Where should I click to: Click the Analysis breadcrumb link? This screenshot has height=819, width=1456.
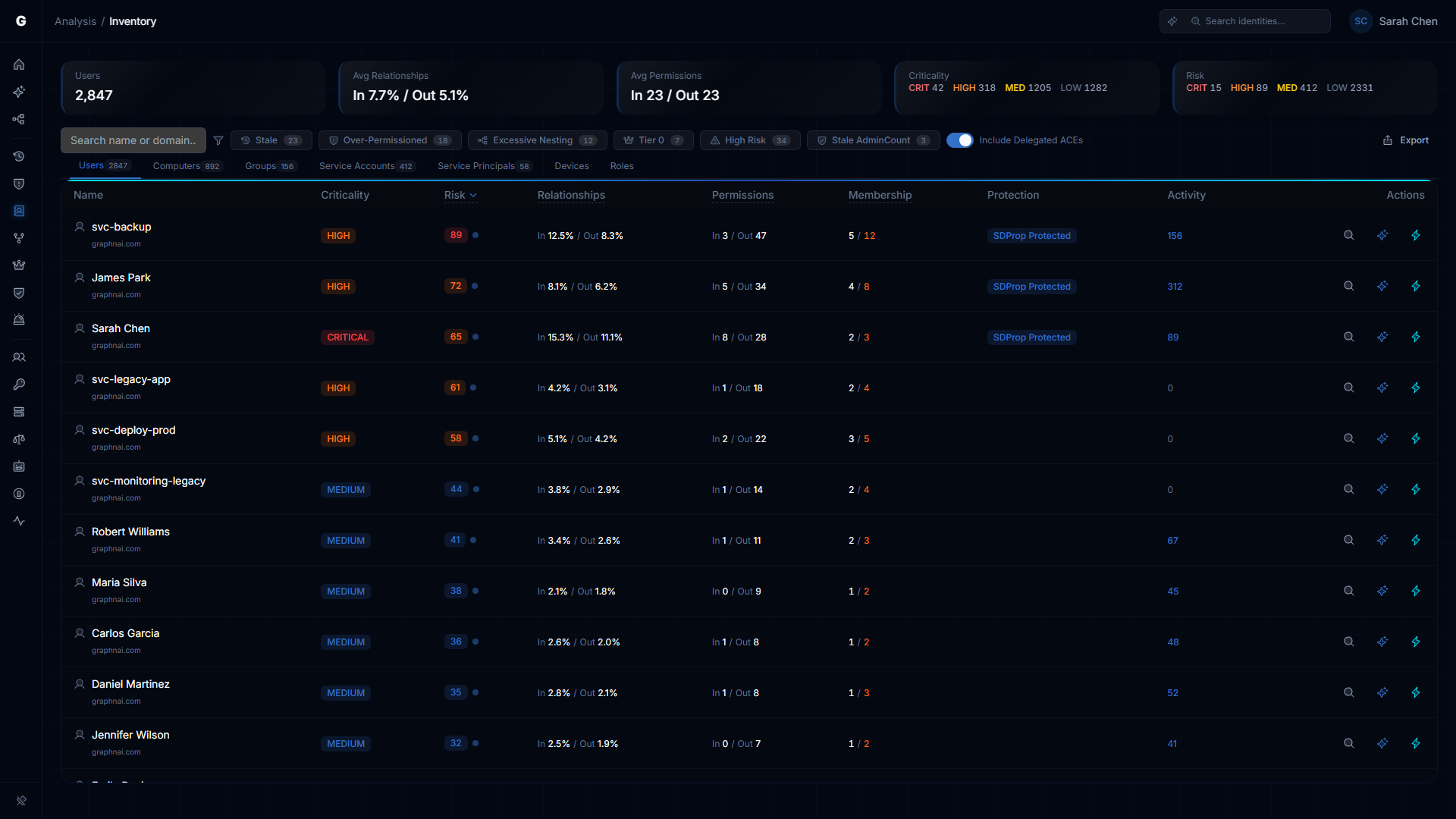pos(75,21)
